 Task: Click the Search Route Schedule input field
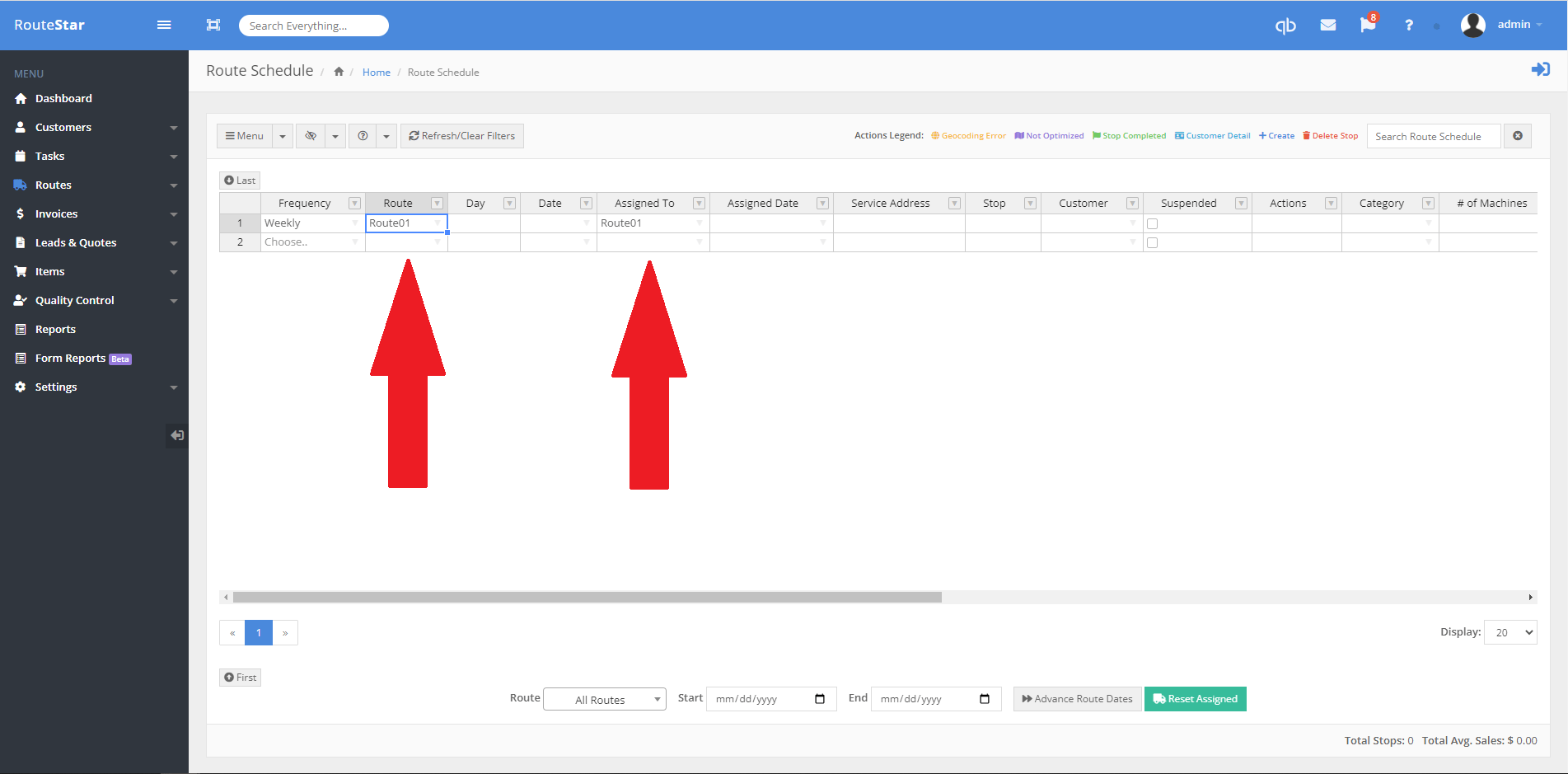click(x=1433, y=135)
